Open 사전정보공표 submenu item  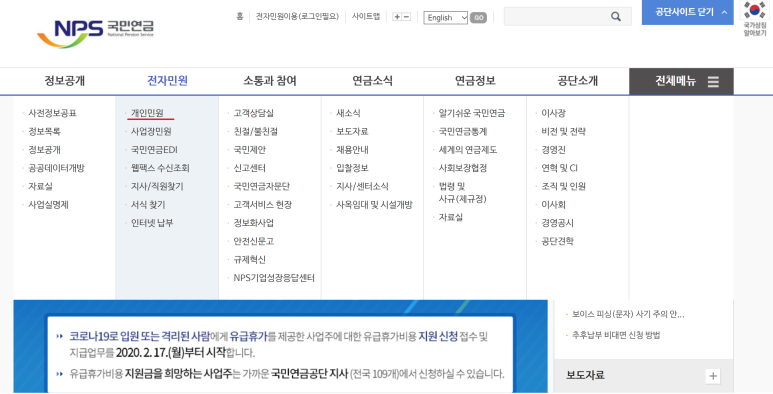(52, 113)
